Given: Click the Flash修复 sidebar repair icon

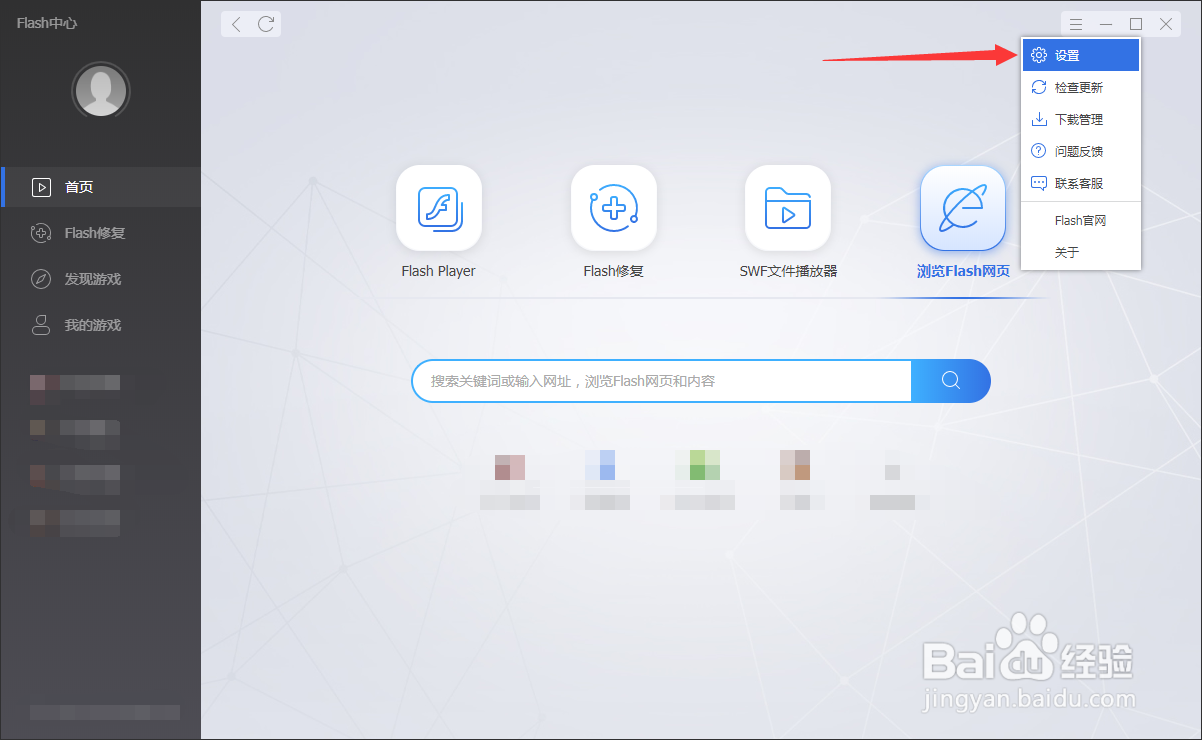Looking at the screenshot, I should pos(41,233).
